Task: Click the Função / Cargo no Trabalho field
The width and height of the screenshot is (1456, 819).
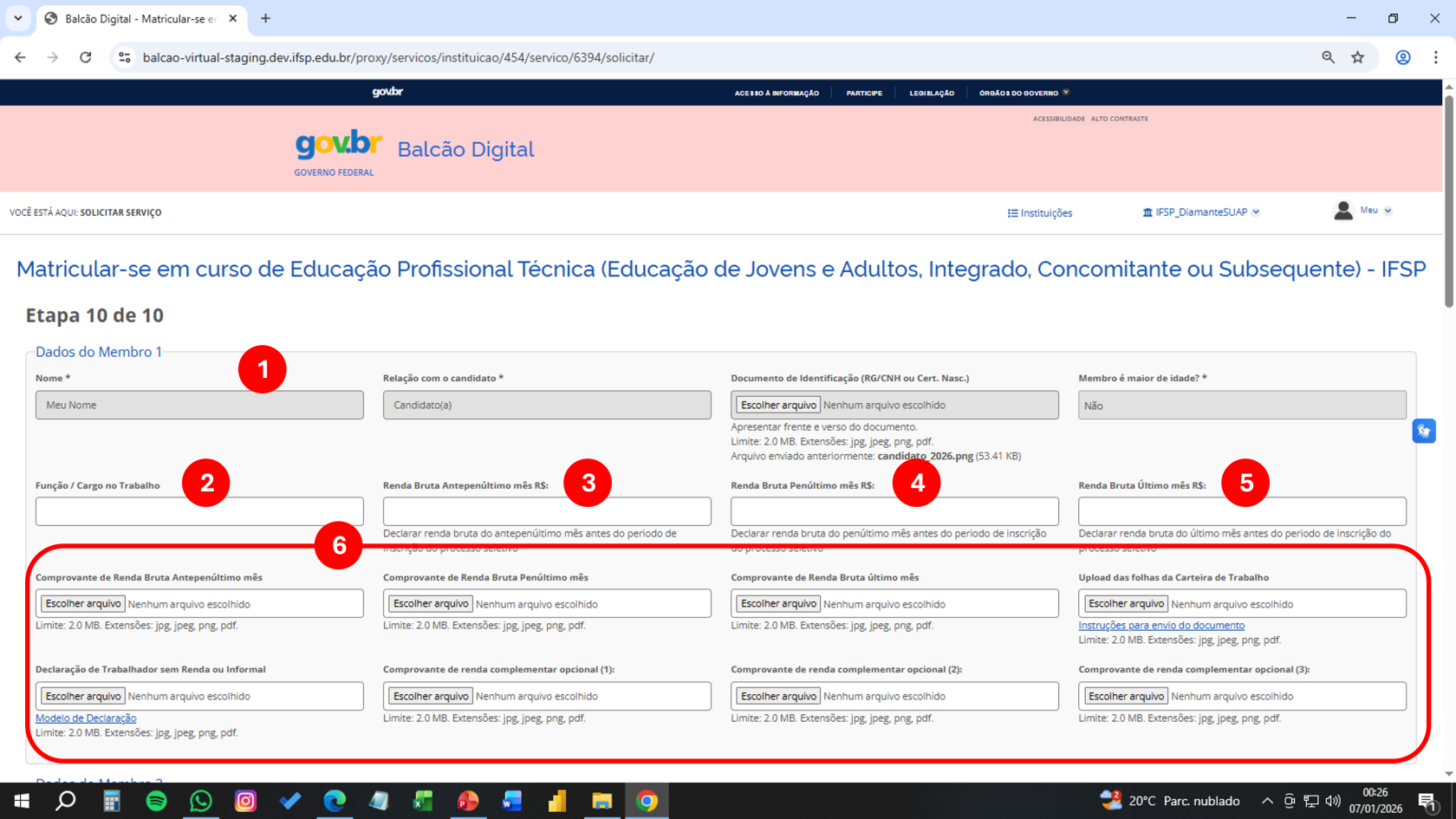Action: pyautogui.click(x=198, y=510)
